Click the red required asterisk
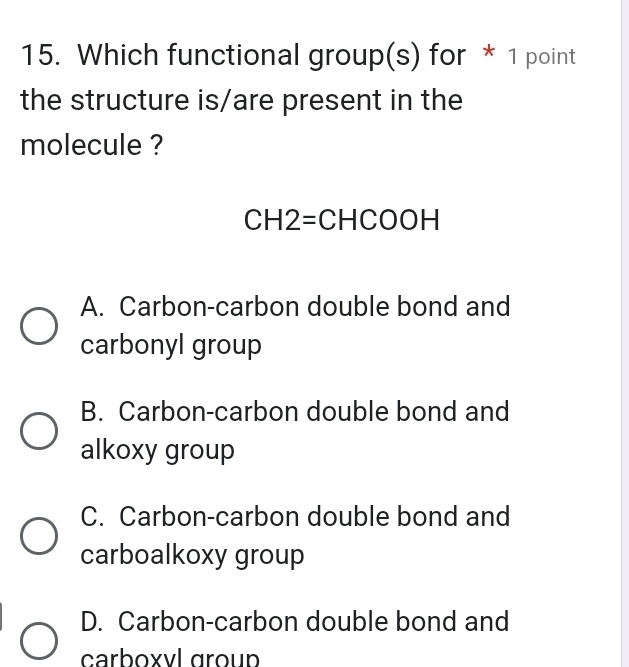The width and height of the screenshot is (629, 667). [489, 54]
